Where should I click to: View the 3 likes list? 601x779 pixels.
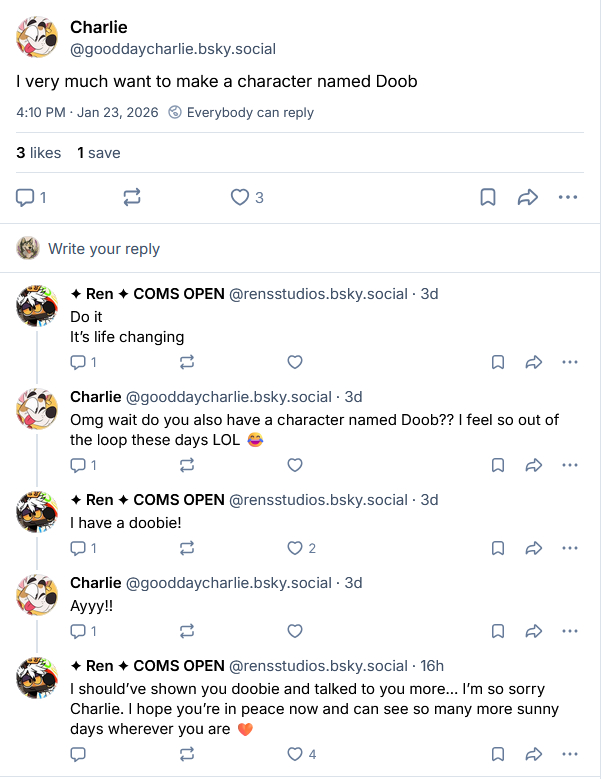click(39, 153)
